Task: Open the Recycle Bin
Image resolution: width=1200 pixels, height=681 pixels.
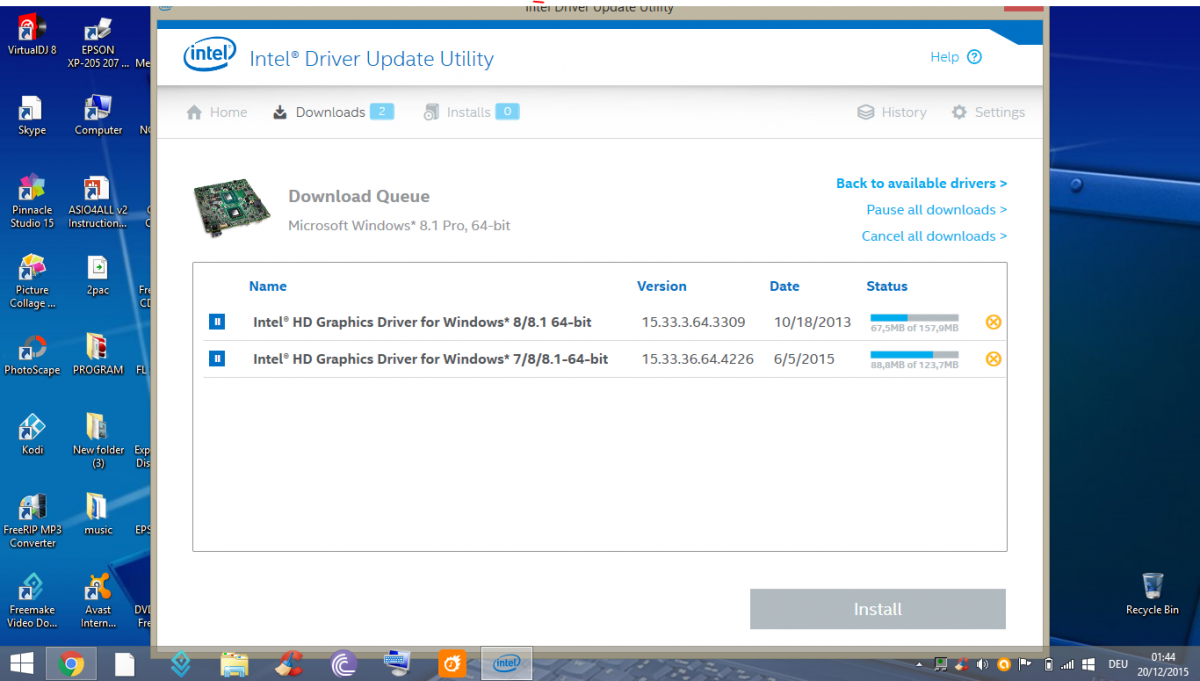Action: click(1152, 594)
